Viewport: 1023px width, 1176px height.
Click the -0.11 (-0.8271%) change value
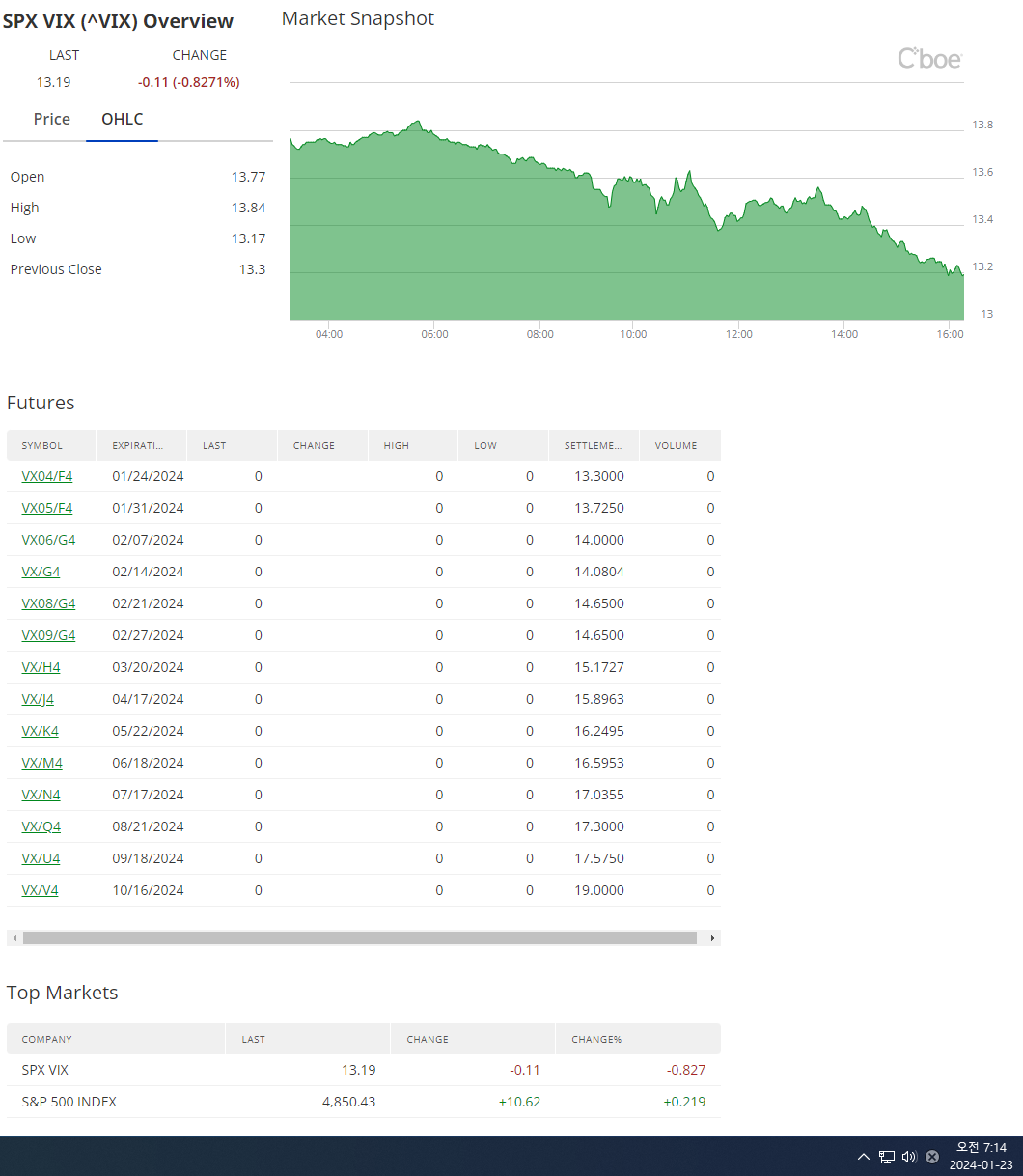coord(188,82)
